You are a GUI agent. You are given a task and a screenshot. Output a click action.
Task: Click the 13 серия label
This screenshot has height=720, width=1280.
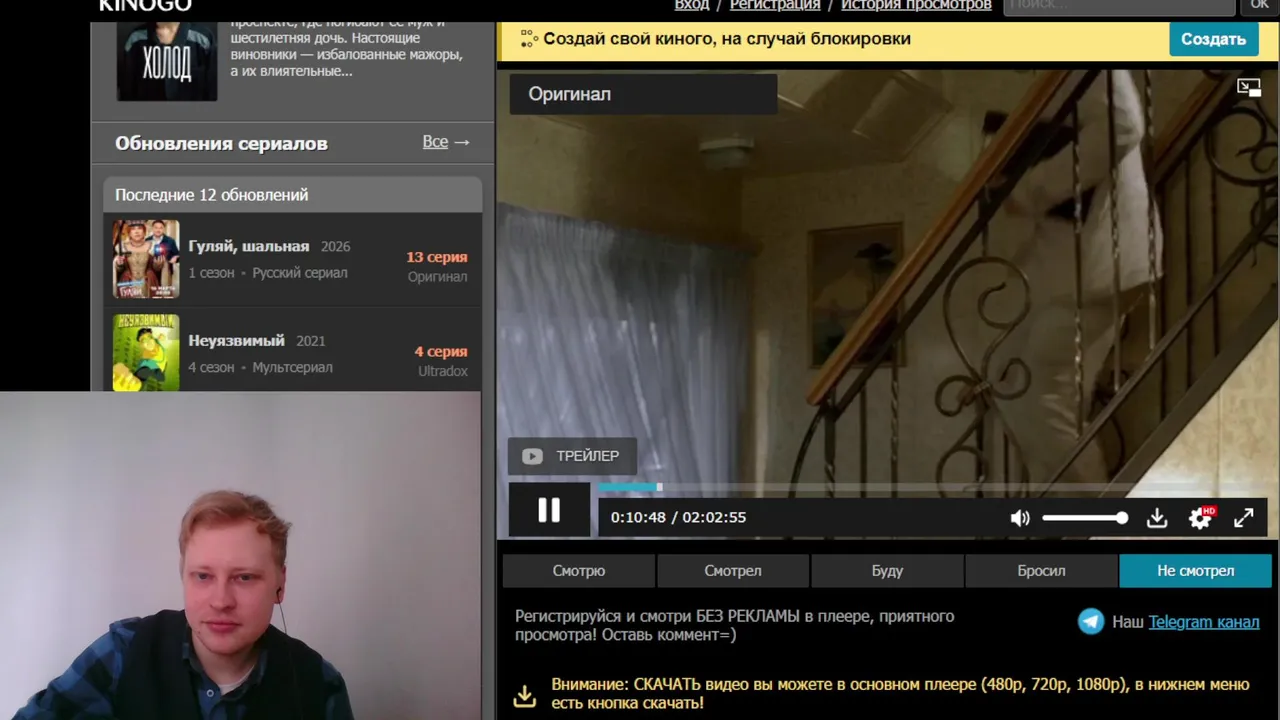437,257
